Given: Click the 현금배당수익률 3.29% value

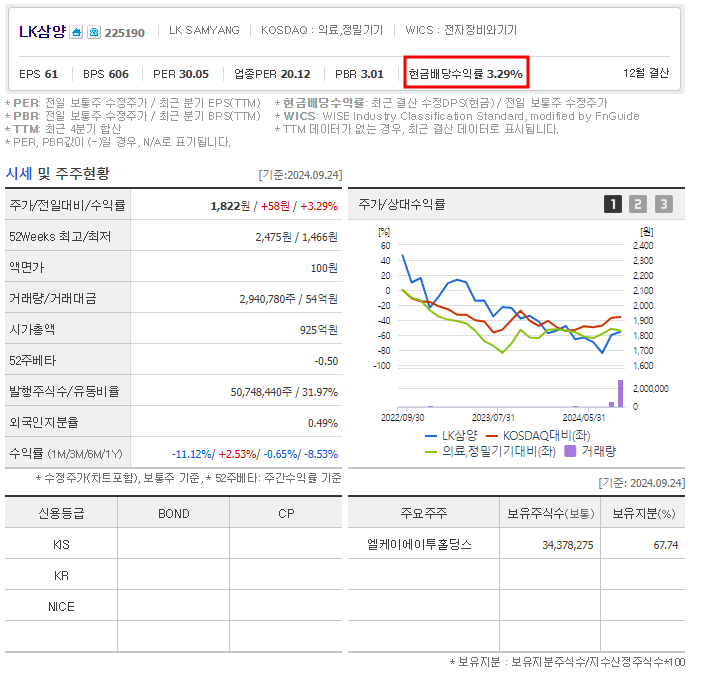Looking at the screenshot, I should [466, 74].
